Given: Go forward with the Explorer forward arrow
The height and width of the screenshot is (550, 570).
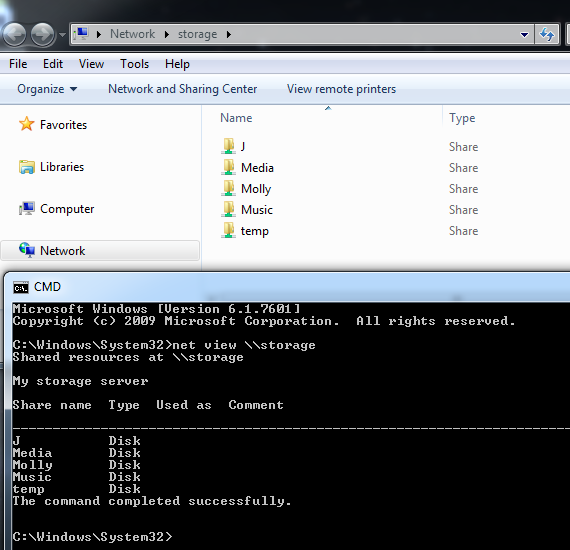Looking at the screenshot, I should [43, 35].
